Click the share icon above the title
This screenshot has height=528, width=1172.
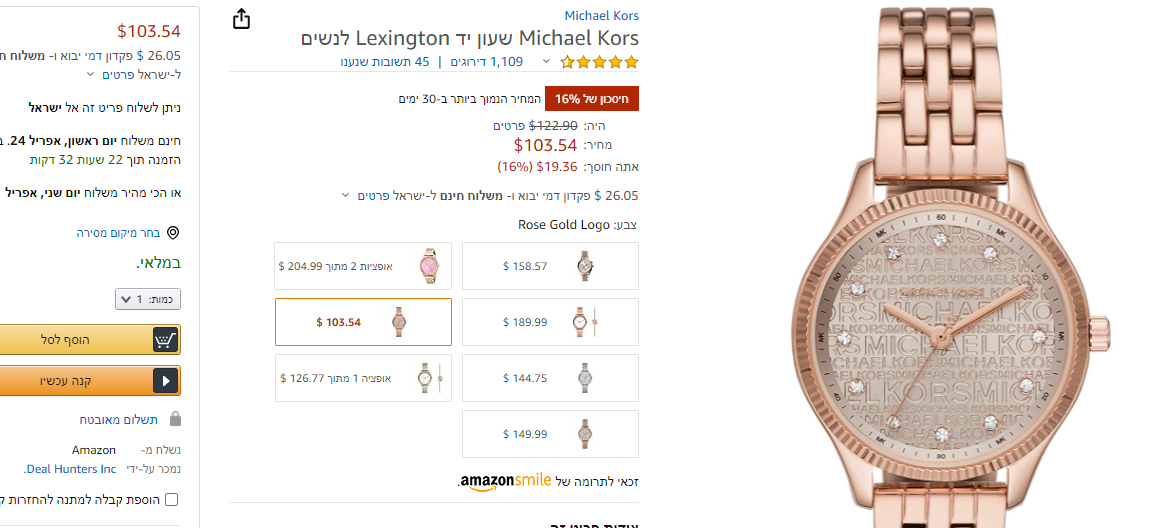(241, 19)
